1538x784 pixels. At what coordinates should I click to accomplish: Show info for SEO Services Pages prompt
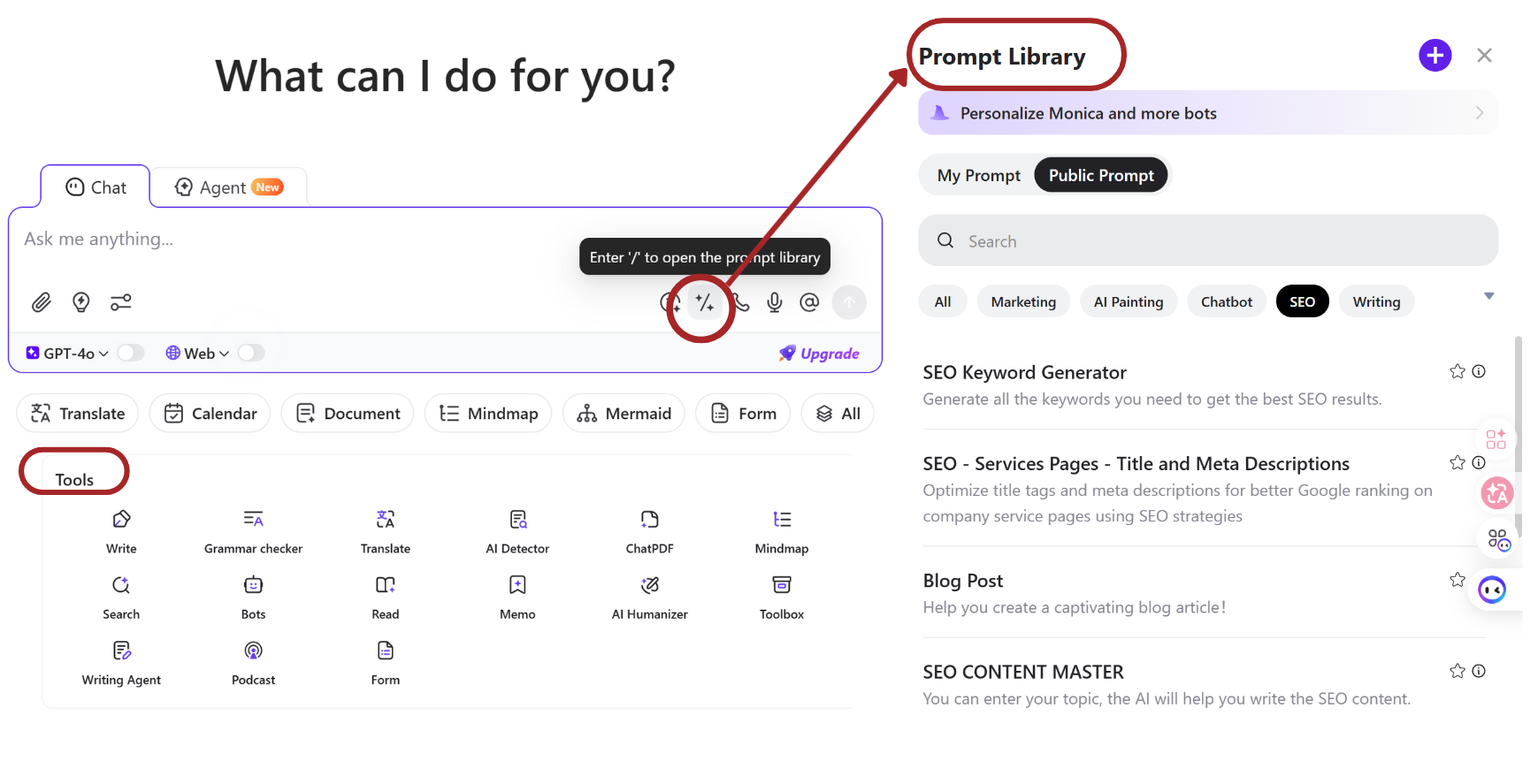1479,462
